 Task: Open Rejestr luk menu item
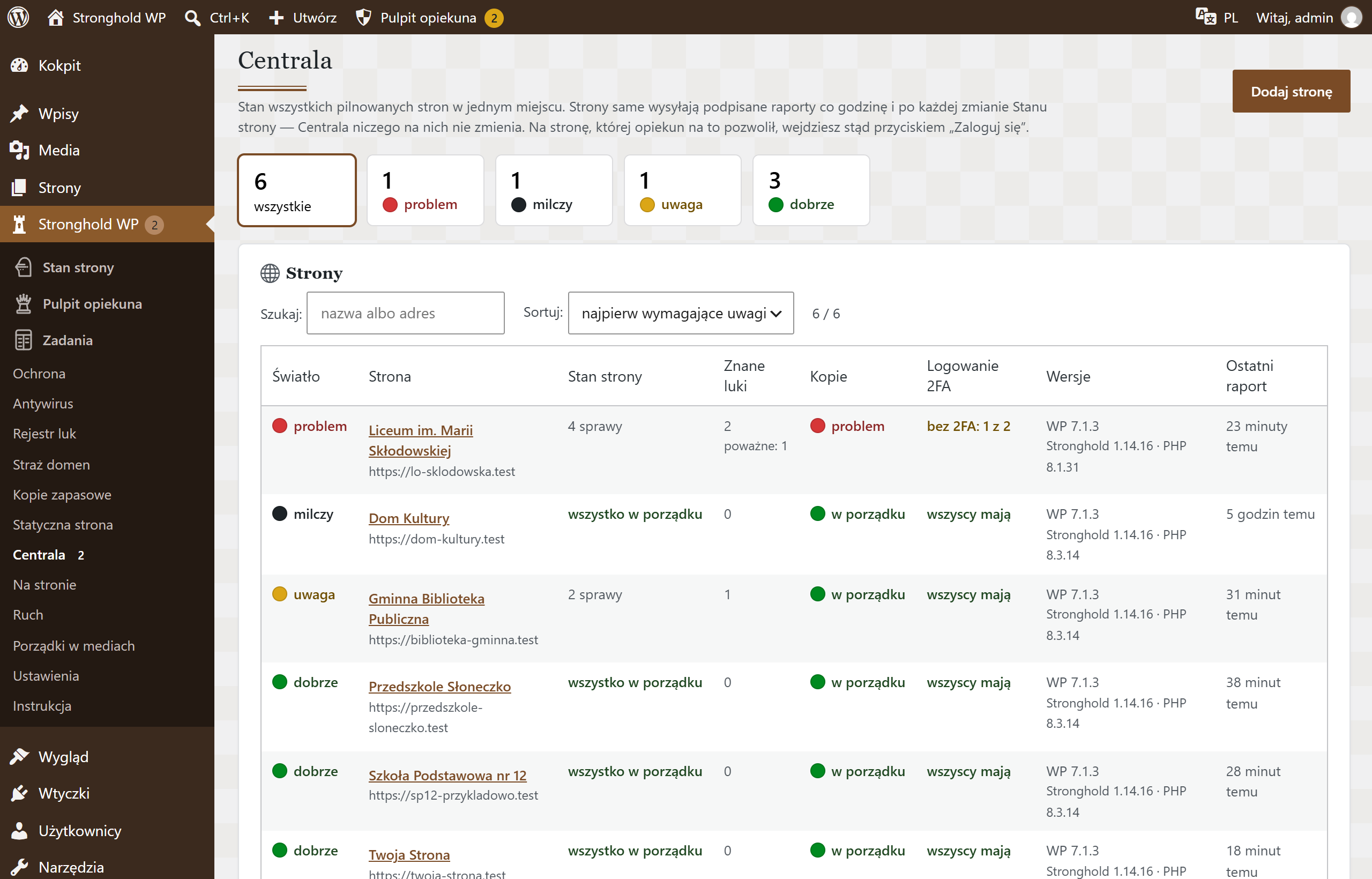44,433
